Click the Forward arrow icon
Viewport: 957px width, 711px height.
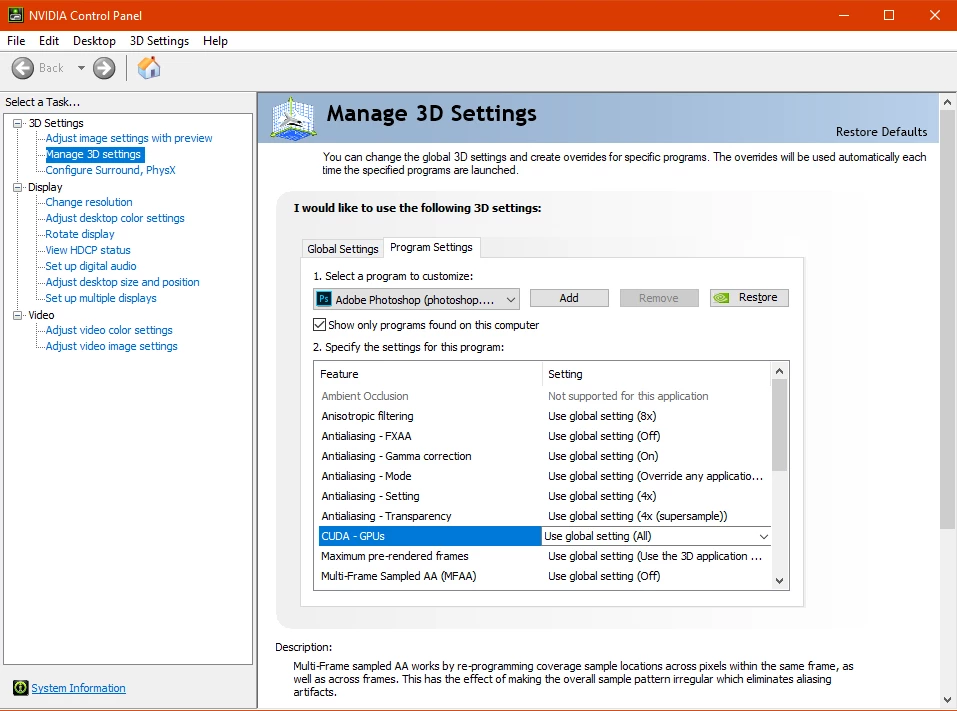[x=104, y=68]
